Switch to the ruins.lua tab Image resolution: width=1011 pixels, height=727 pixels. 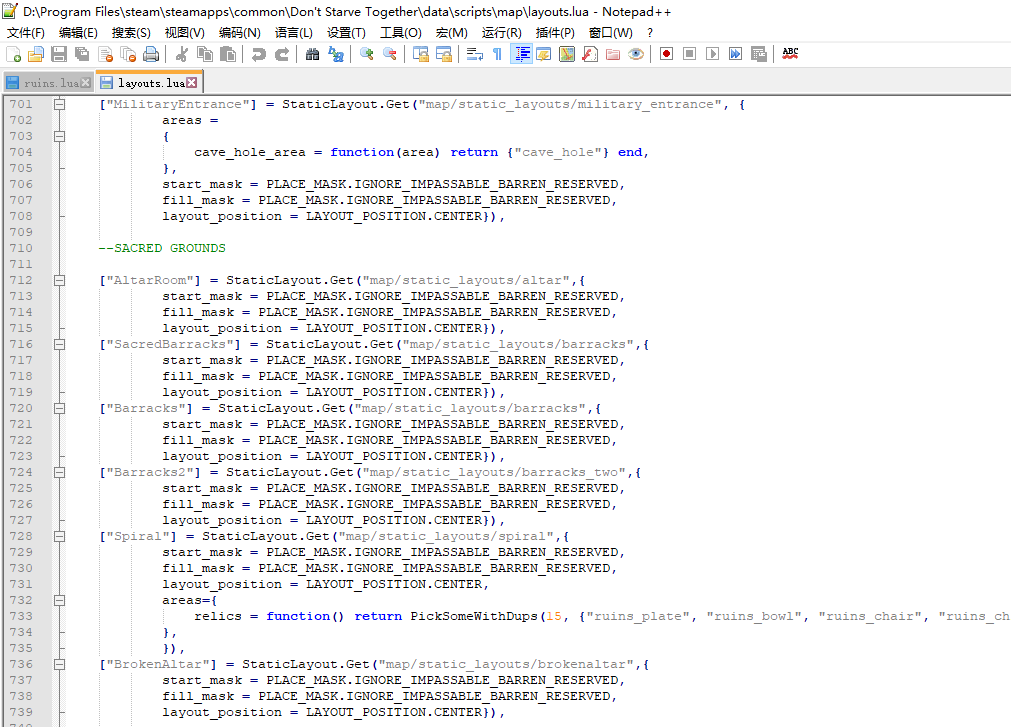click(x=50, y=83)
